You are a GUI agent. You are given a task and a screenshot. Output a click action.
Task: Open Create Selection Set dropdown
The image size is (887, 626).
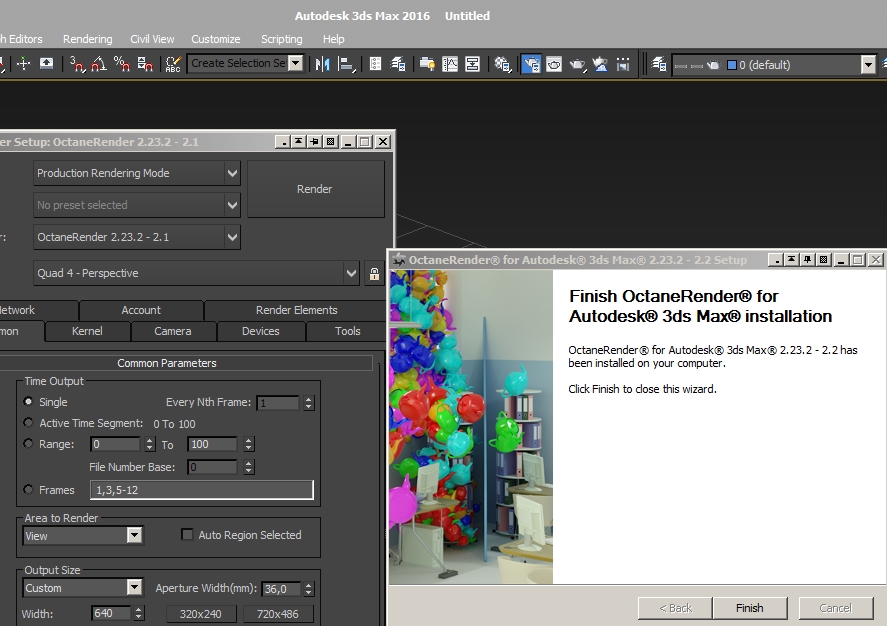pyautogui.click(x=246, y=63)
